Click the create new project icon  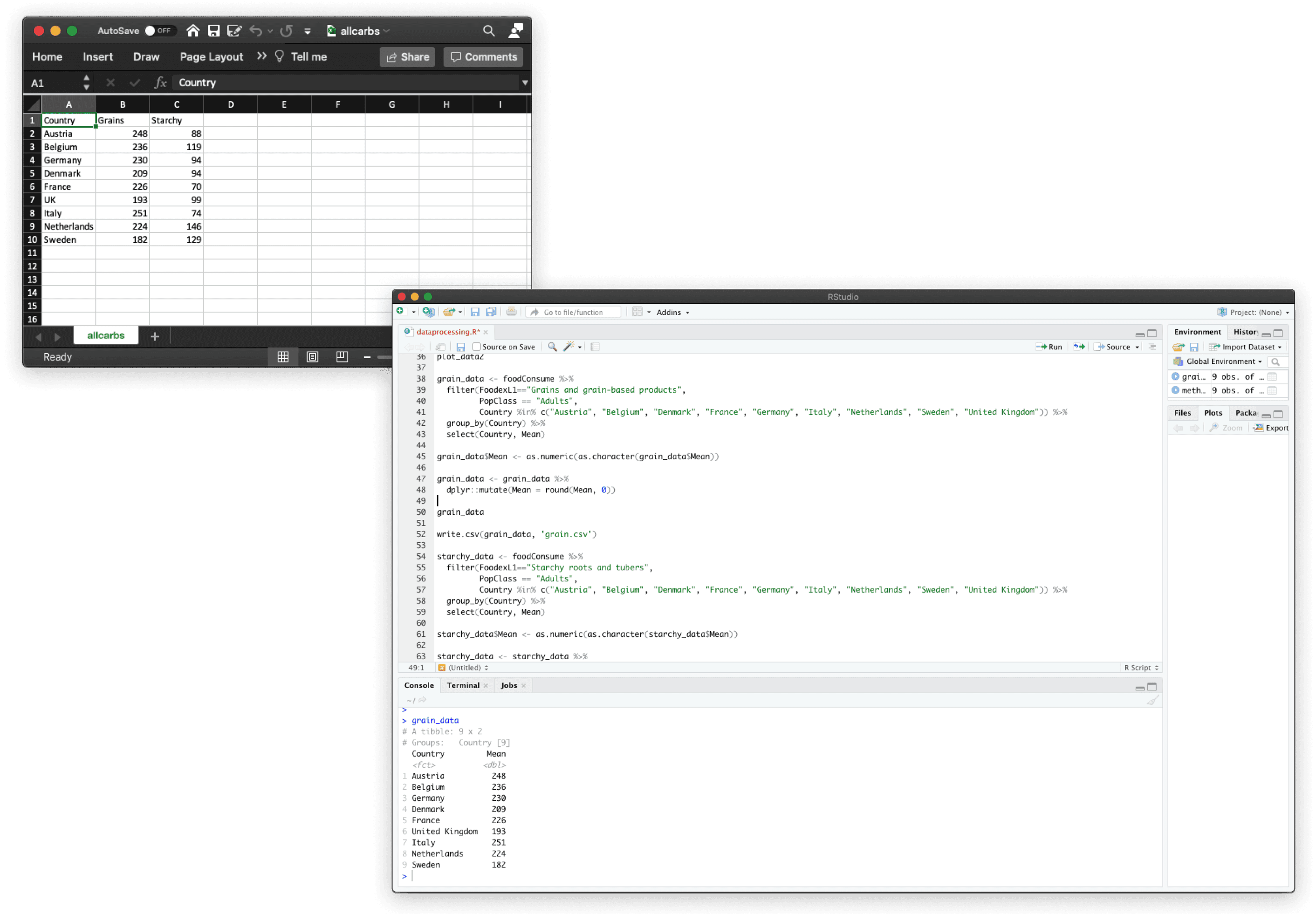tap(428, 312)
